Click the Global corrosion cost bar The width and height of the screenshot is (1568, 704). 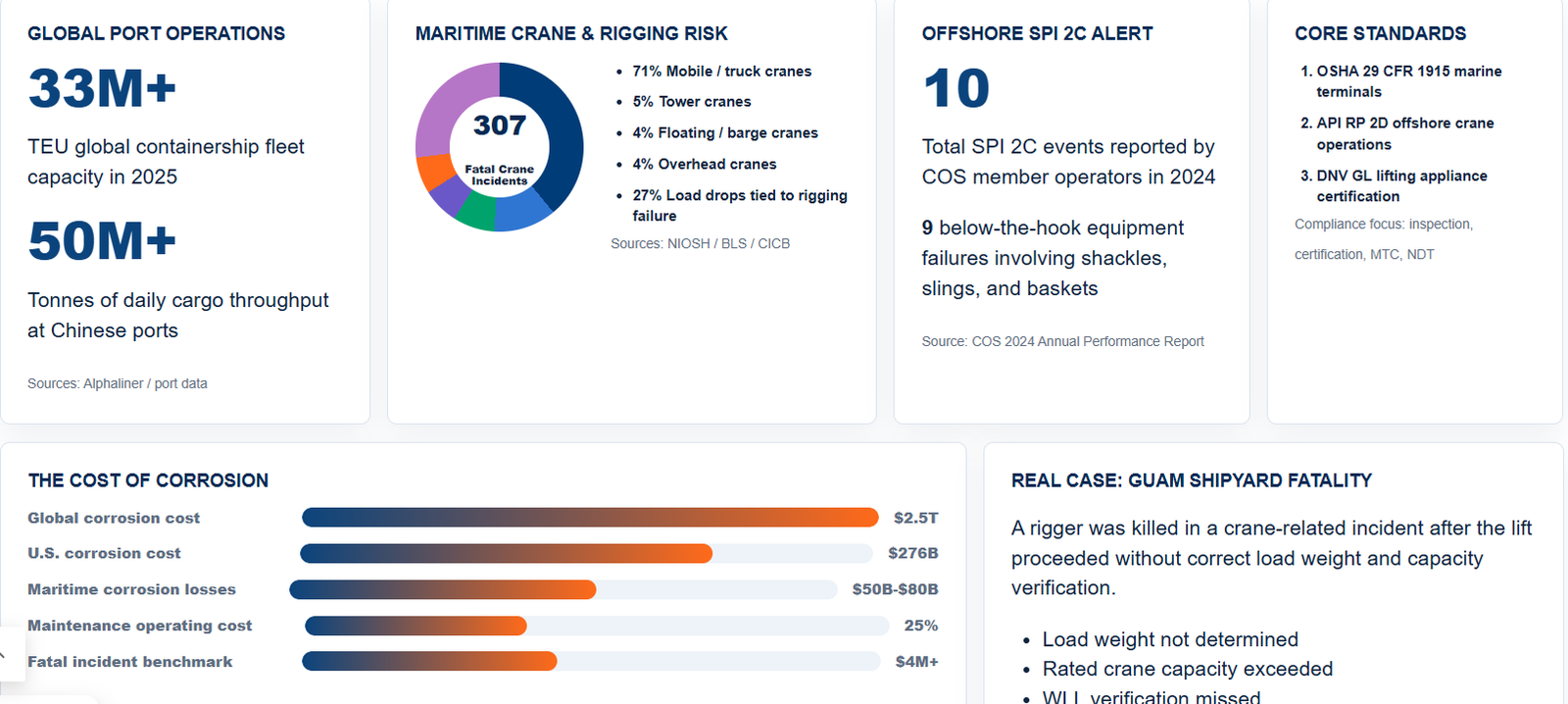point(590,518)
